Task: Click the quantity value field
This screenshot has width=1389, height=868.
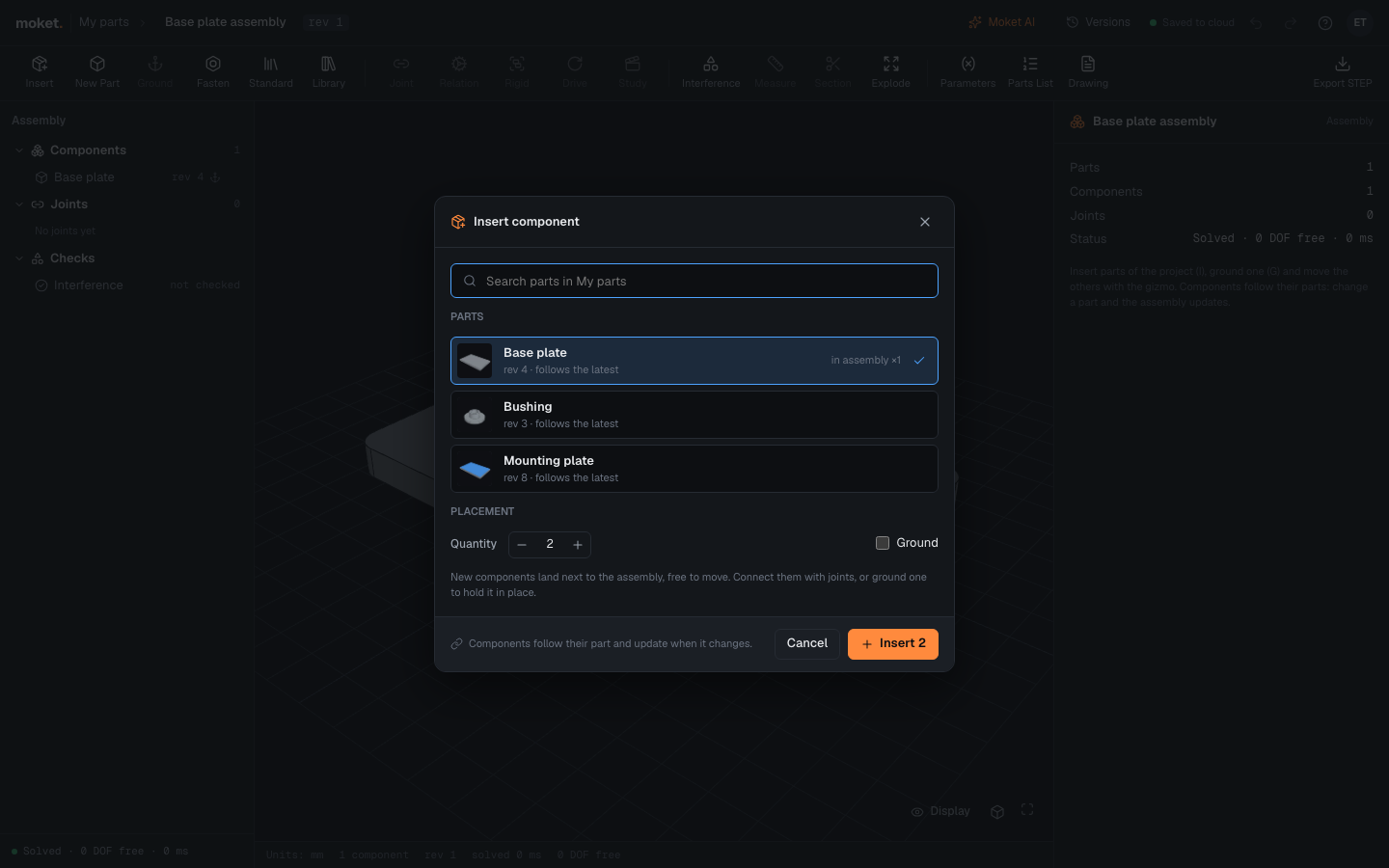Action: (550, 545)
